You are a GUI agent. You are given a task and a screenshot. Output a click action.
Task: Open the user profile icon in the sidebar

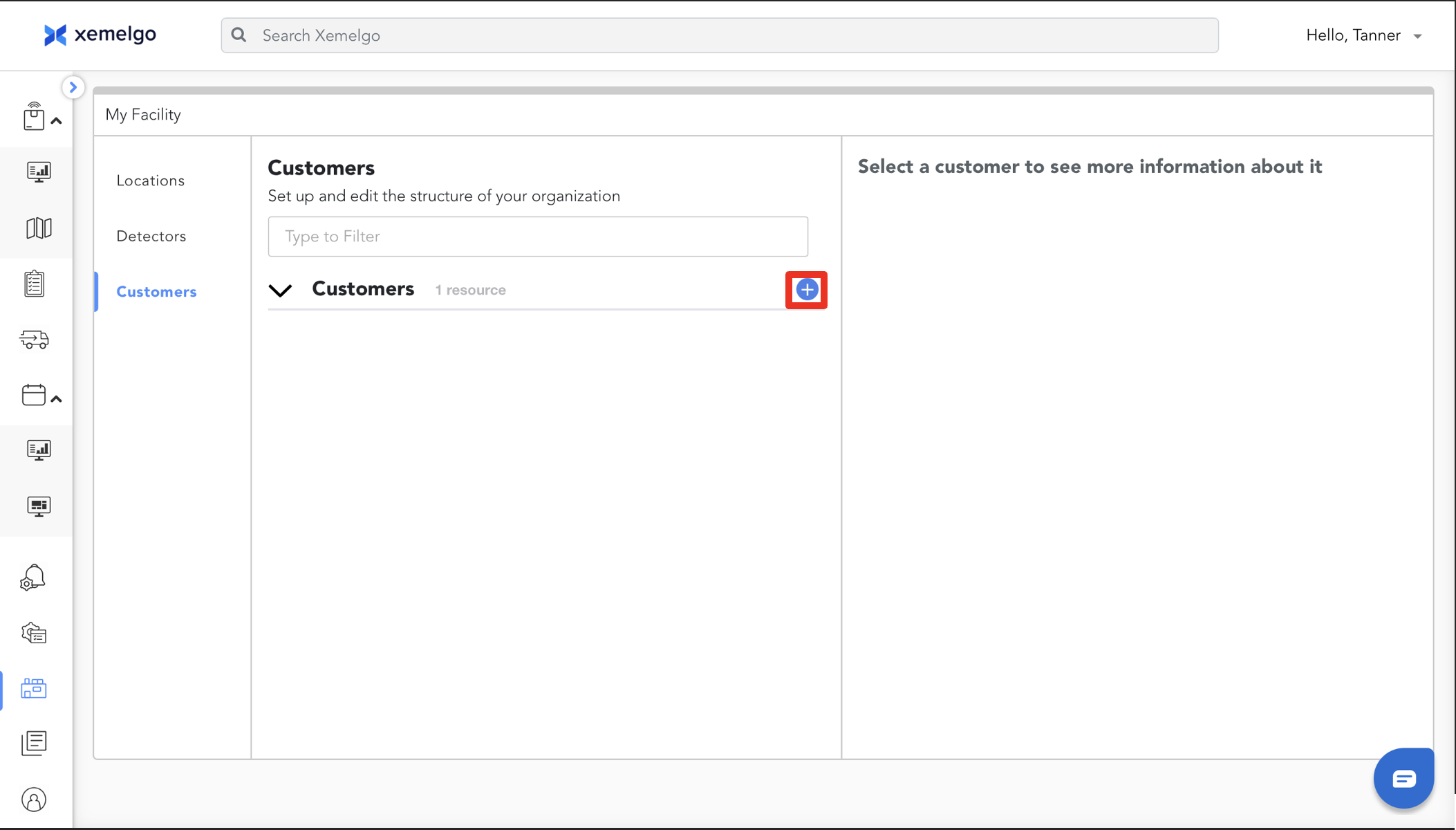click(x=34, y=800)
